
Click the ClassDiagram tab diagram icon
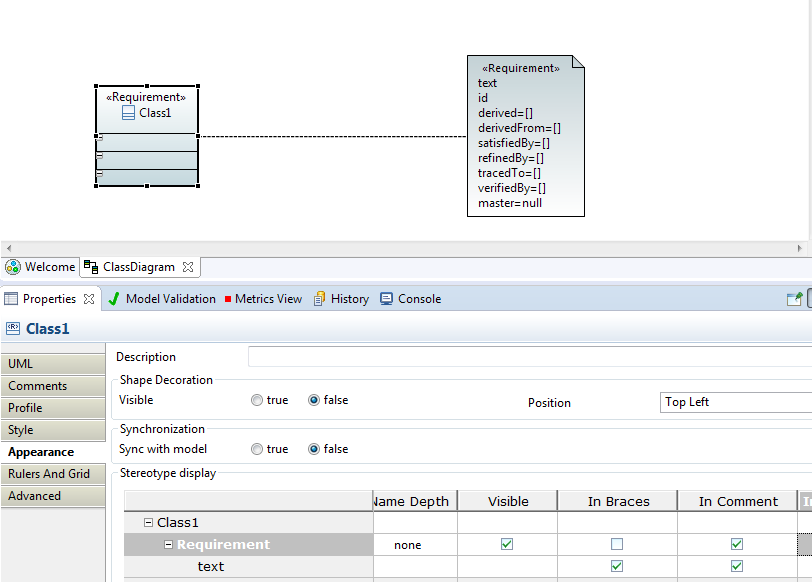pos(91,267)
